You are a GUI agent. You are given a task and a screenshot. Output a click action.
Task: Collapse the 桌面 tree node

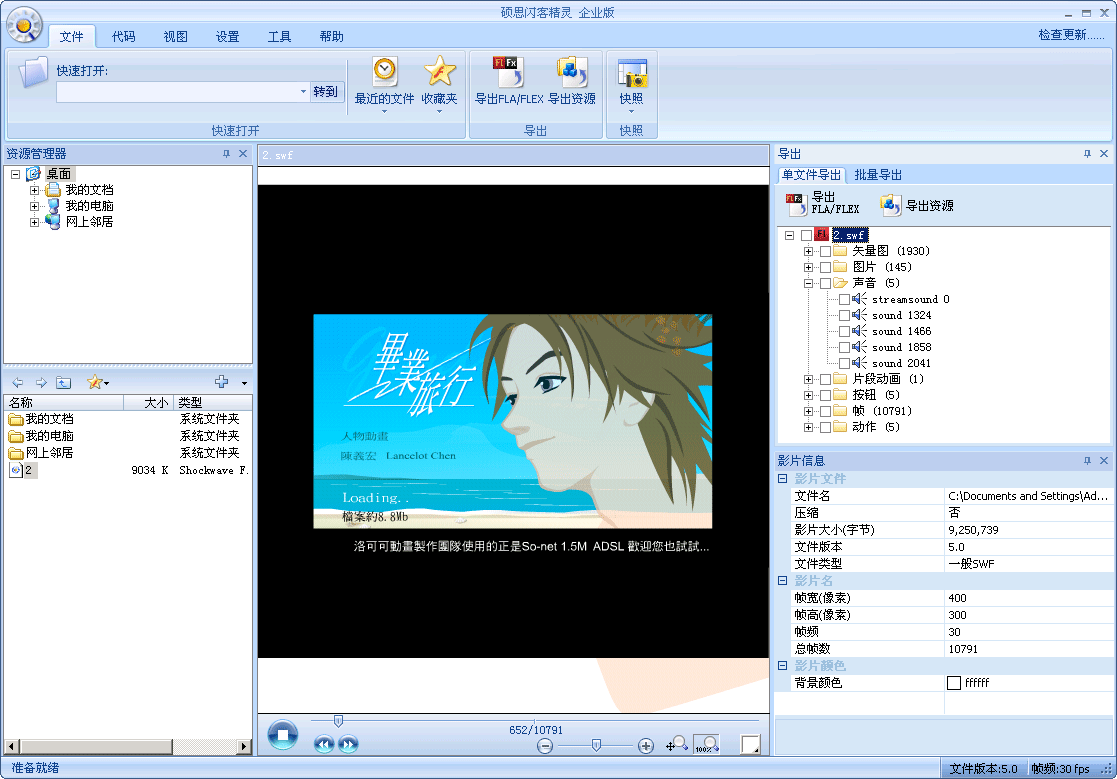(15, 174)
